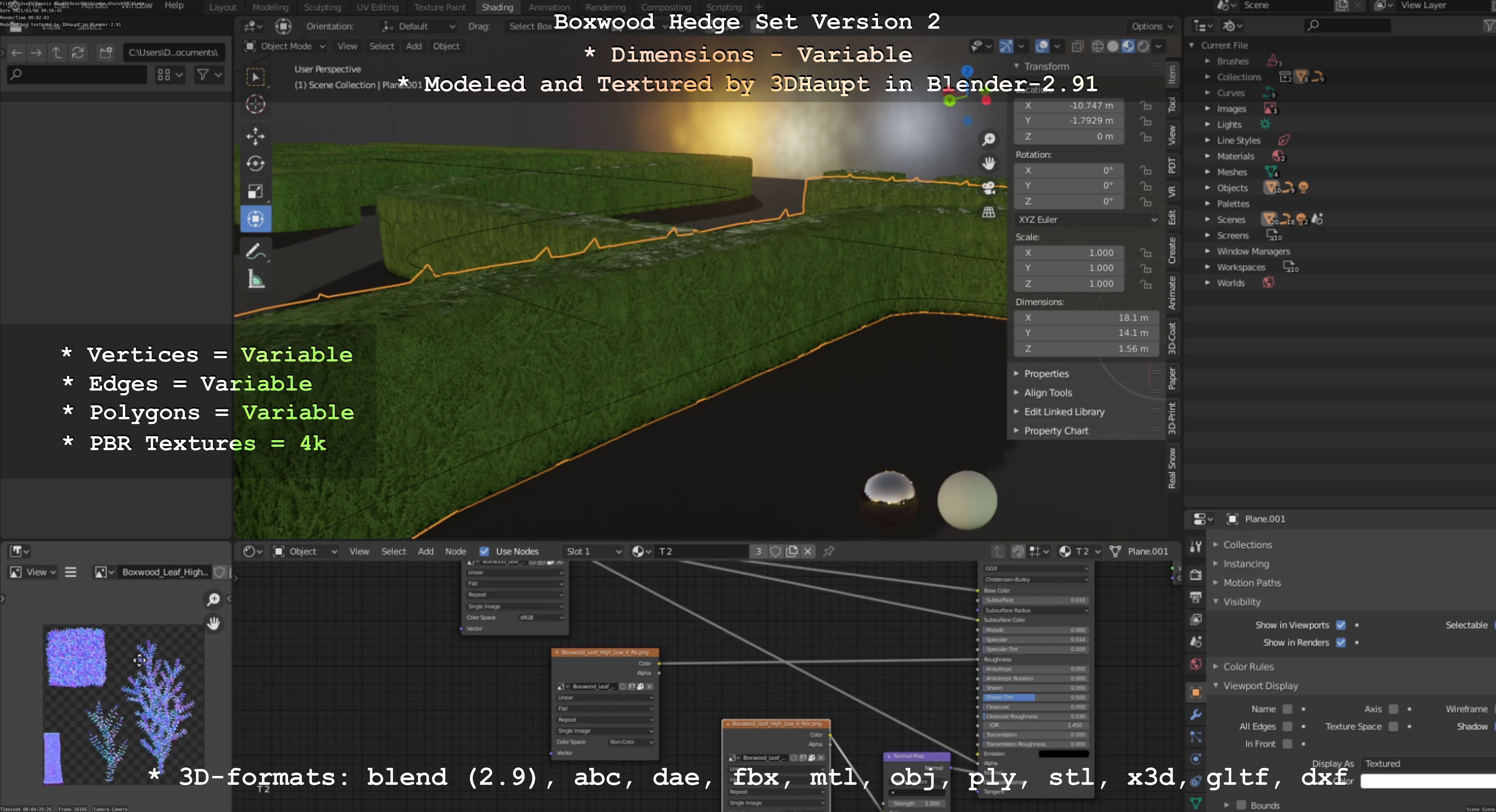This screenshot has width=1496, height=812.
Task: Enable Name display checkbox
Action: coord(1287,709)
